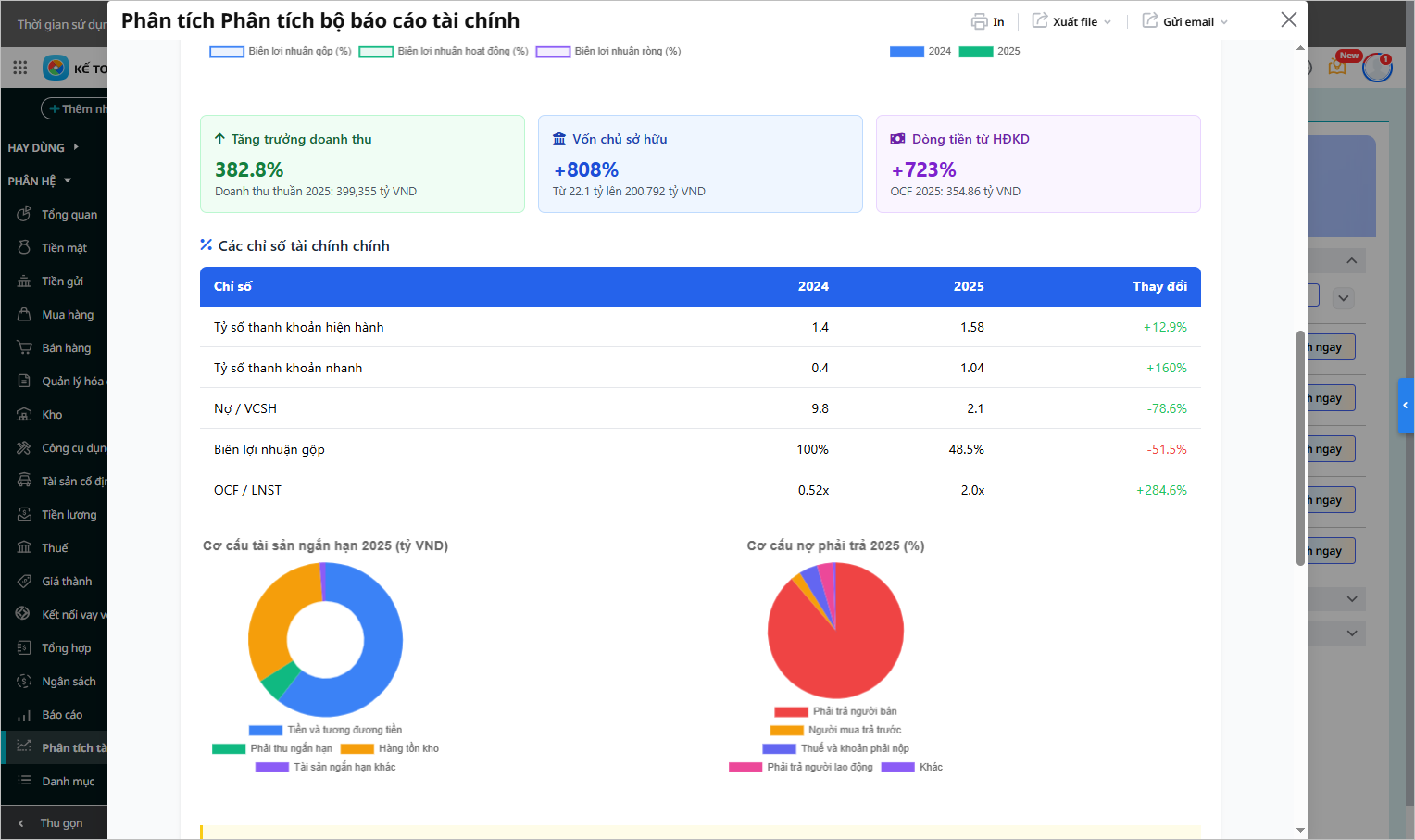Click the printer icon to print report
Screen dimensions: 1415x840
979,21
